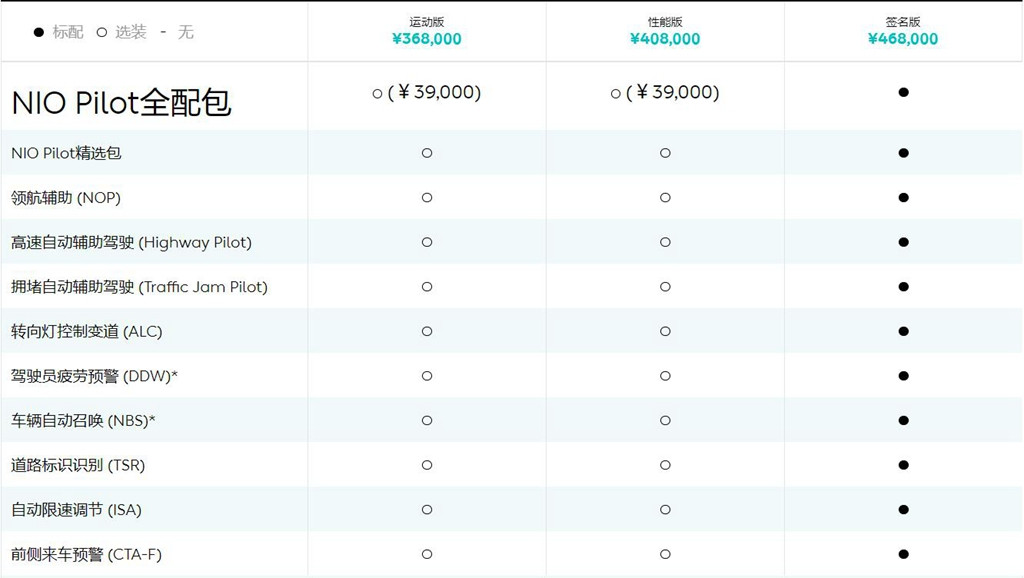Click the NIO Pilot全配包 heading
Viewport: 1024px width, 578px height.
click(121, 103)
